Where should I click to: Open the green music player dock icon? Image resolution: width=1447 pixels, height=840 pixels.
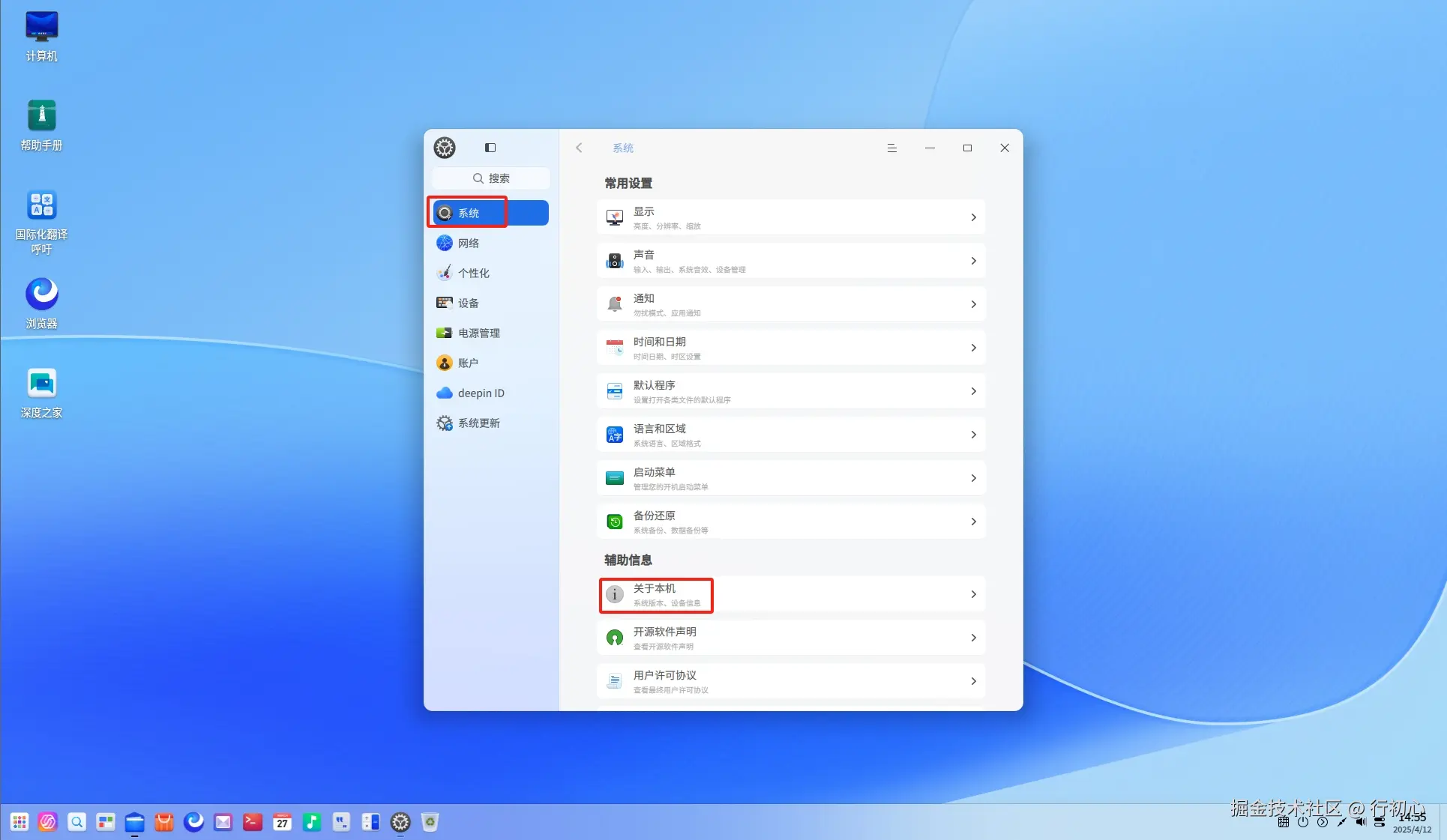312,822
